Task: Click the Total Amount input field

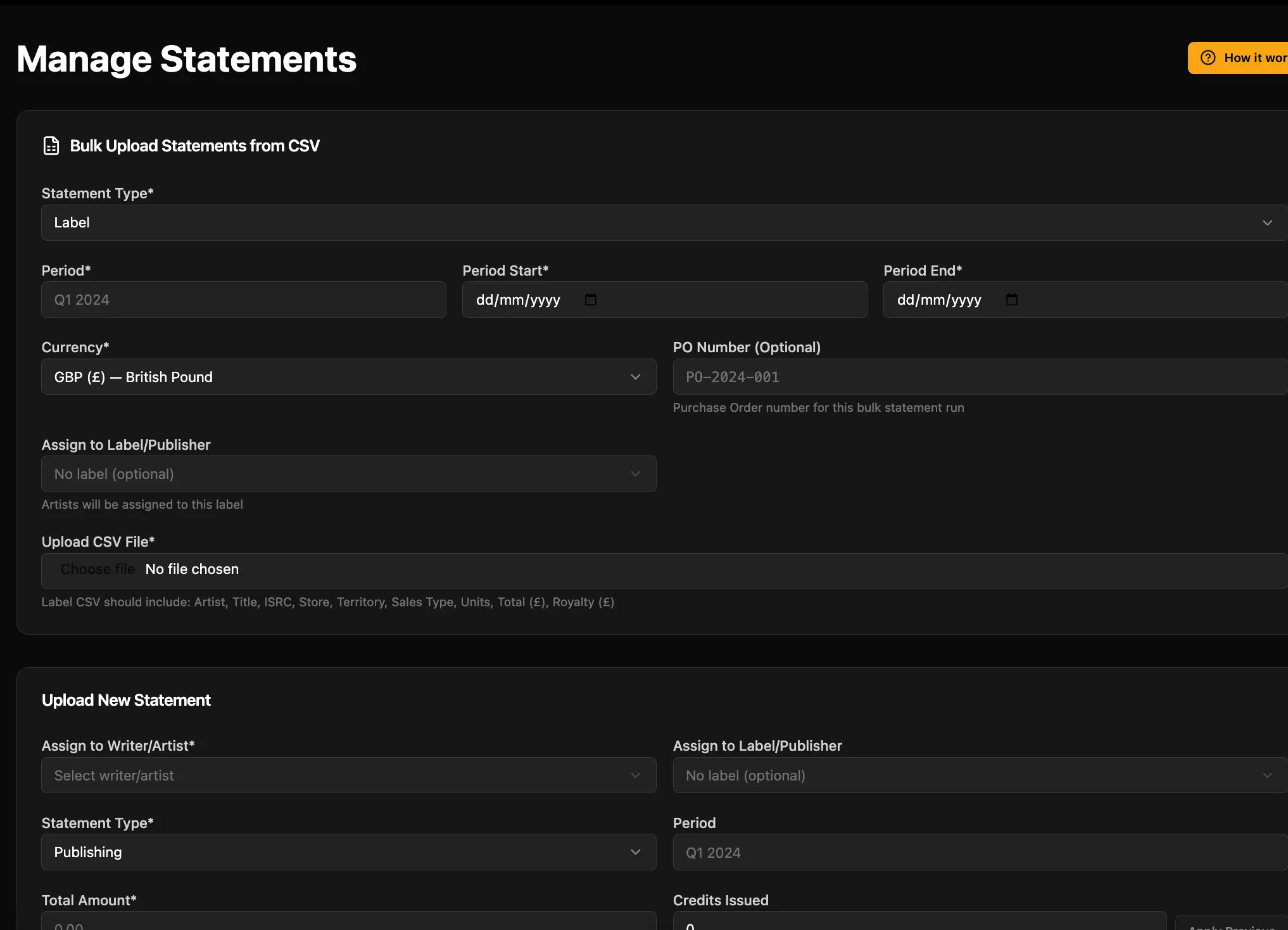Action: coord(349,921)
